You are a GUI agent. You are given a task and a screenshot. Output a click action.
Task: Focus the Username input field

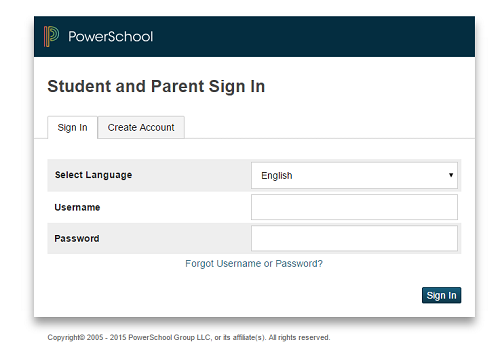(x=354, y=207)
